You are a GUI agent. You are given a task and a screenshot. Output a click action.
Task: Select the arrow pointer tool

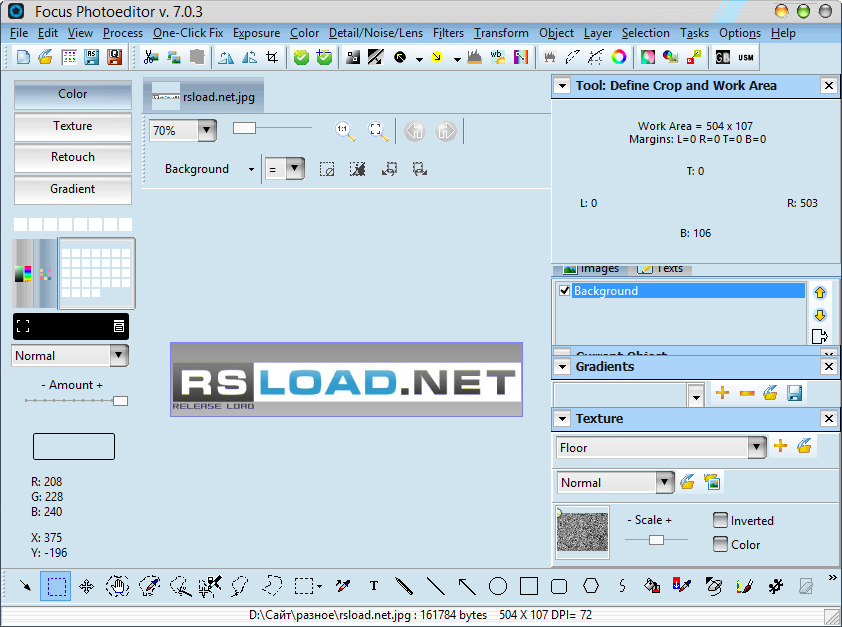point(25,586)
